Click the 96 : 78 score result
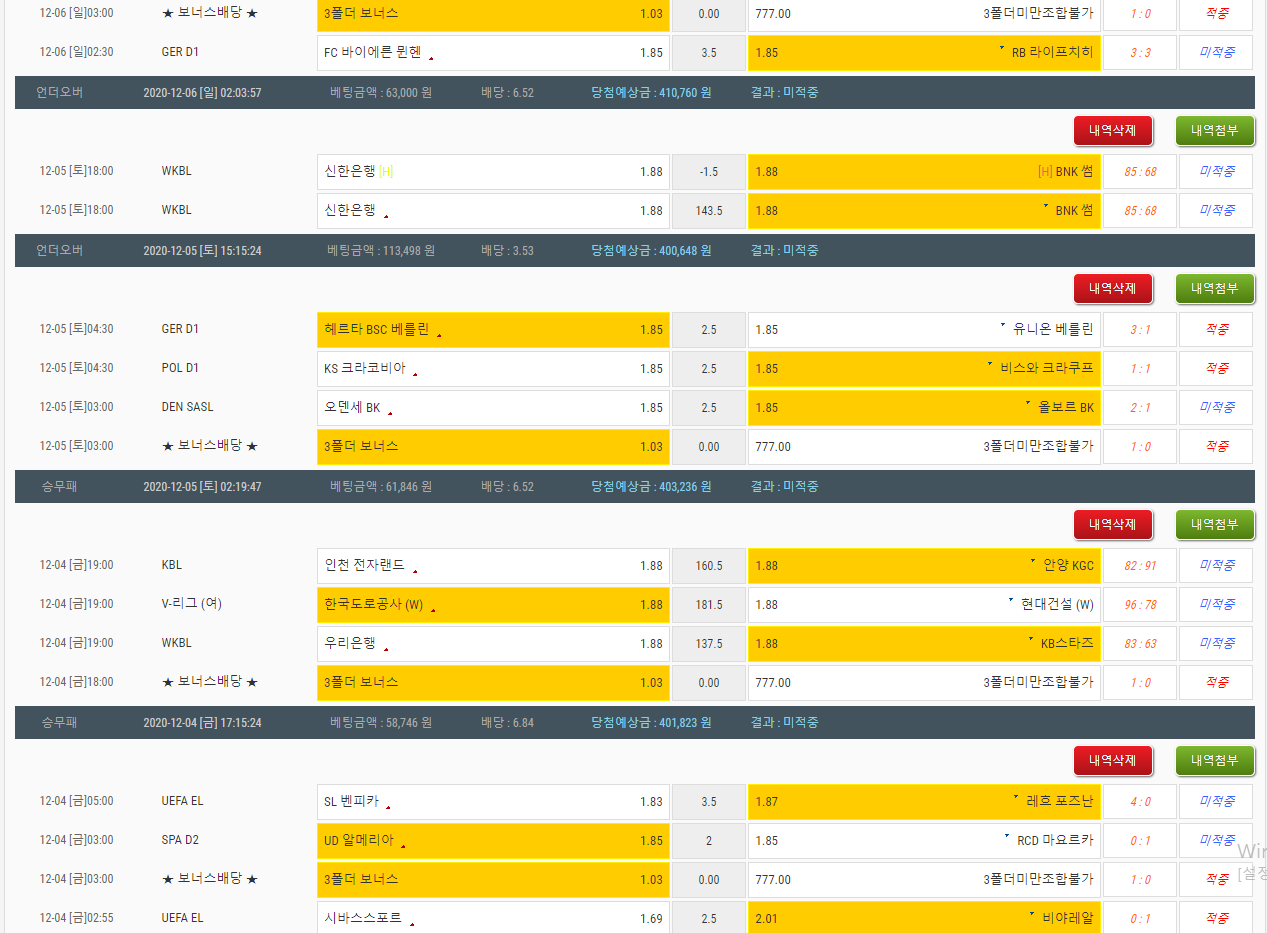Screen dimensions: 1267x933 [1139, 604]
